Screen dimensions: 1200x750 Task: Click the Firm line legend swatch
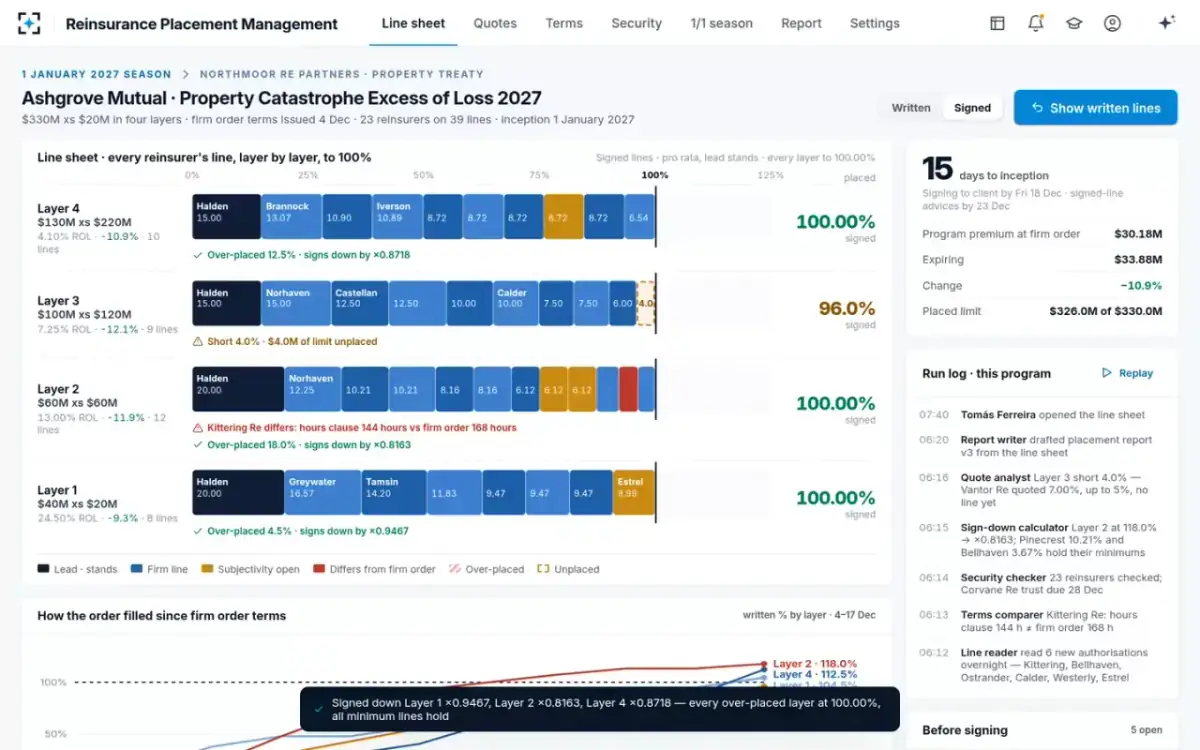[136, 569]
